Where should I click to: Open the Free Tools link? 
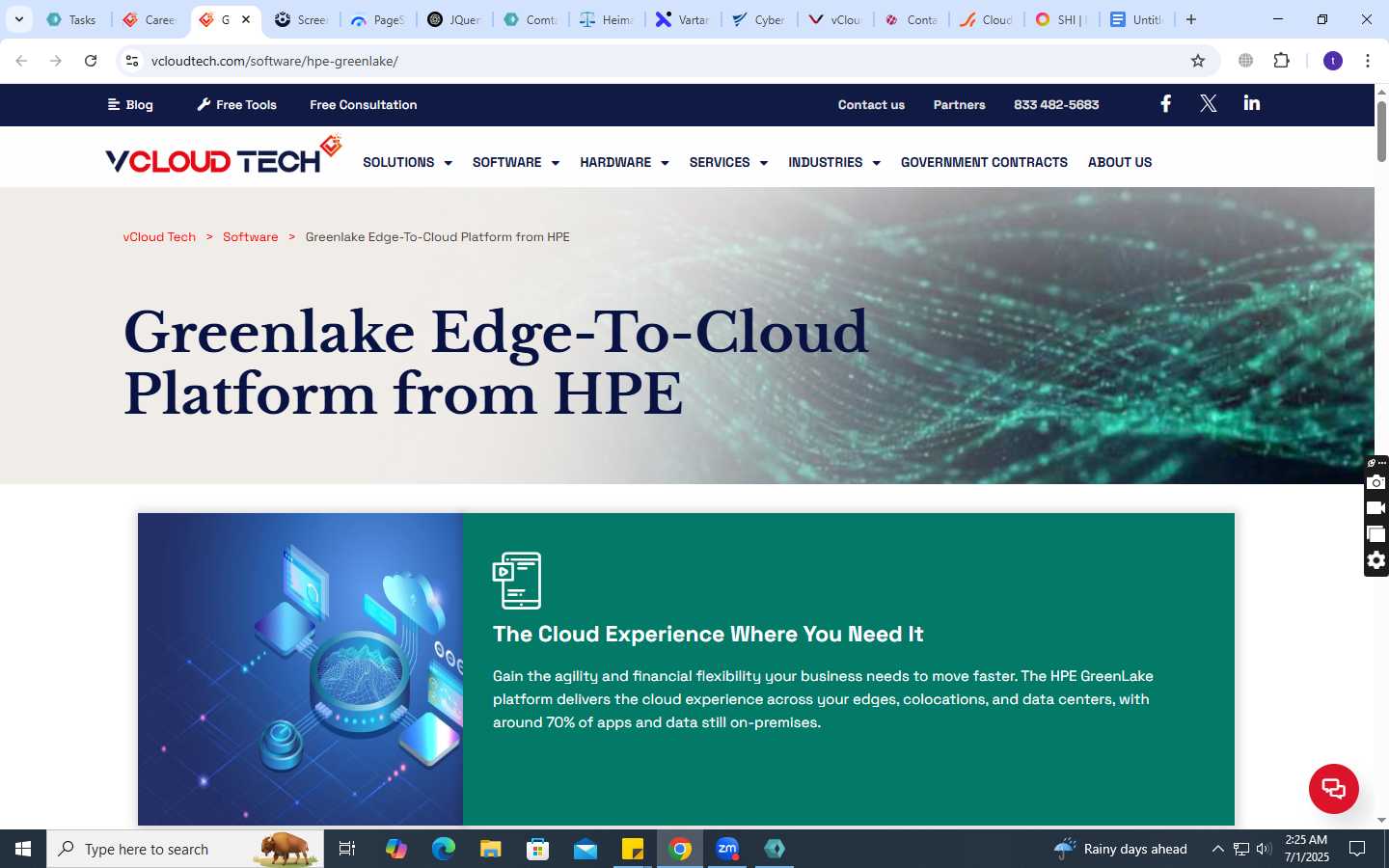[236, 104]
